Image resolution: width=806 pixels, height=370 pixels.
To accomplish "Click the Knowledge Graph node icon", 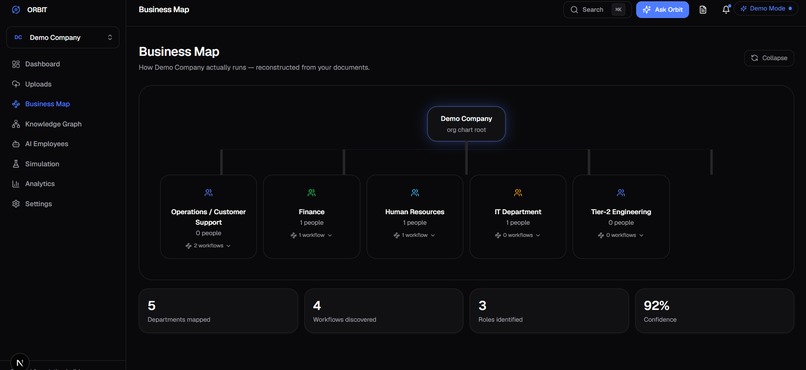I will pyautogui.click(x=16, y=124).
